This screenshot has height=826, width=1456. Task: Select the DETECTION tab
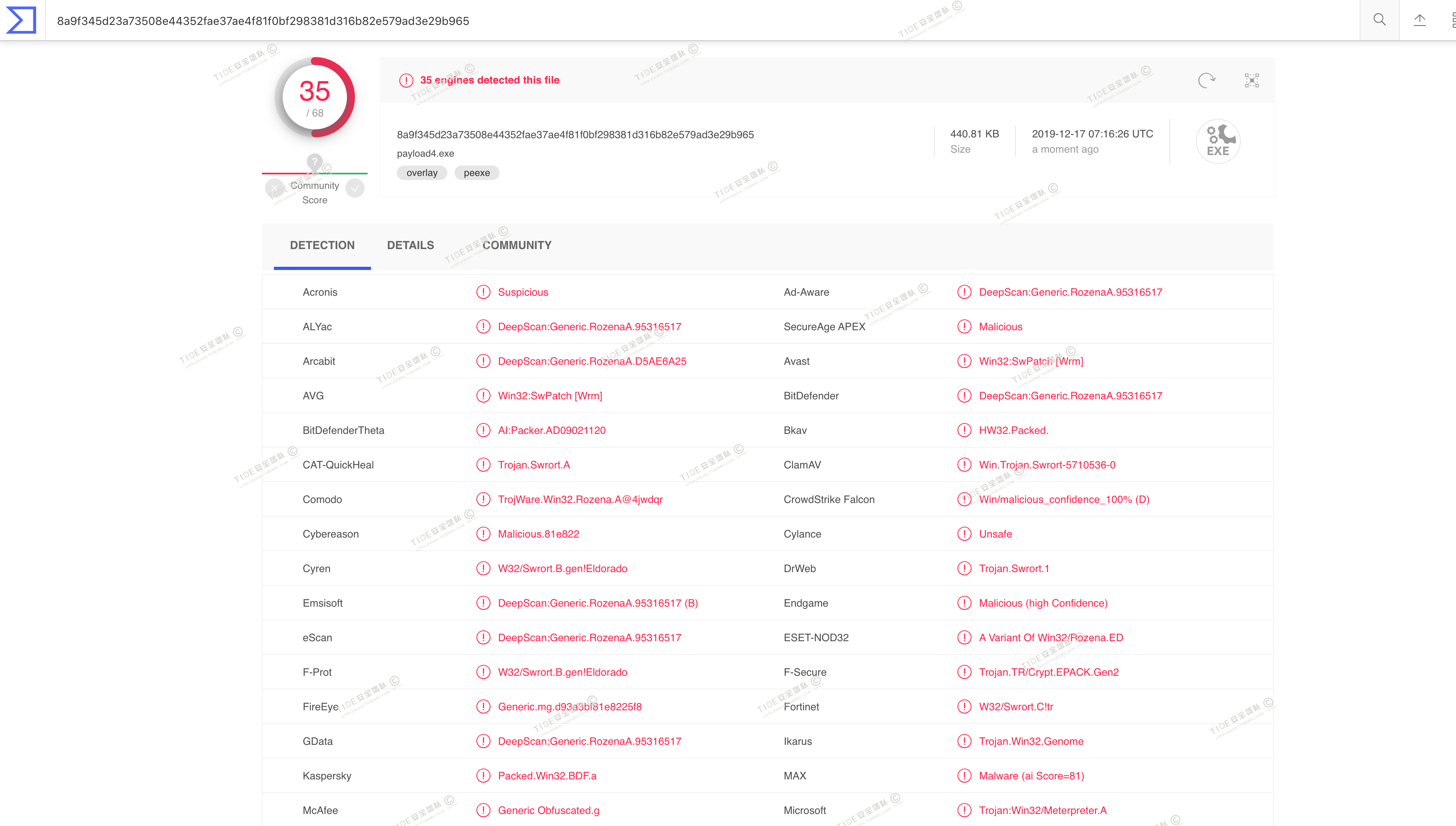click(x=322, y=245)
